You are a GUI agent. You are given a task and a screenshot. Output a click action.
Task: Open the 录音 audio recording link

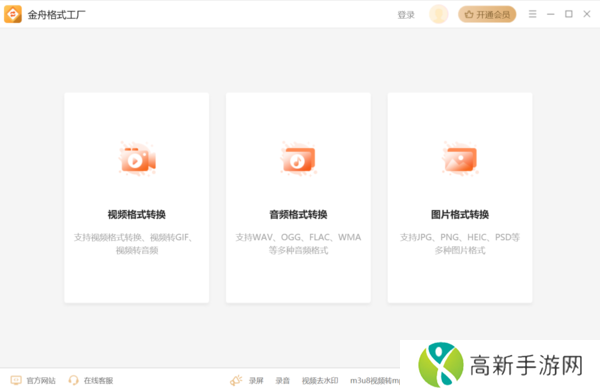283,380
